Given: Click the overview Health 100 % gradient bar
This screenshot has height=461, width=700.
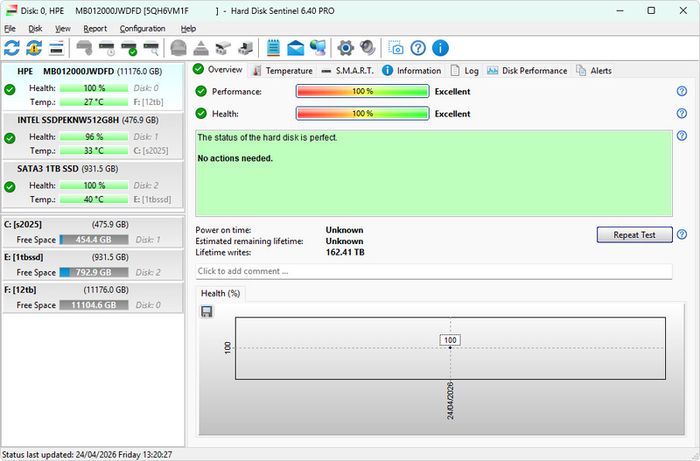Looking at the screenshot, I should (362, 113).
